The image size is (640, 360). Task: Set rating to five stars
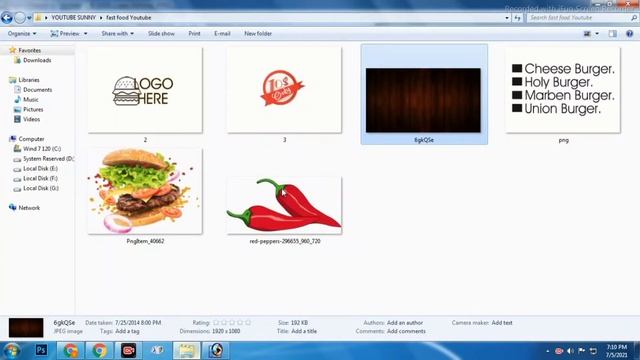(248, 322)
